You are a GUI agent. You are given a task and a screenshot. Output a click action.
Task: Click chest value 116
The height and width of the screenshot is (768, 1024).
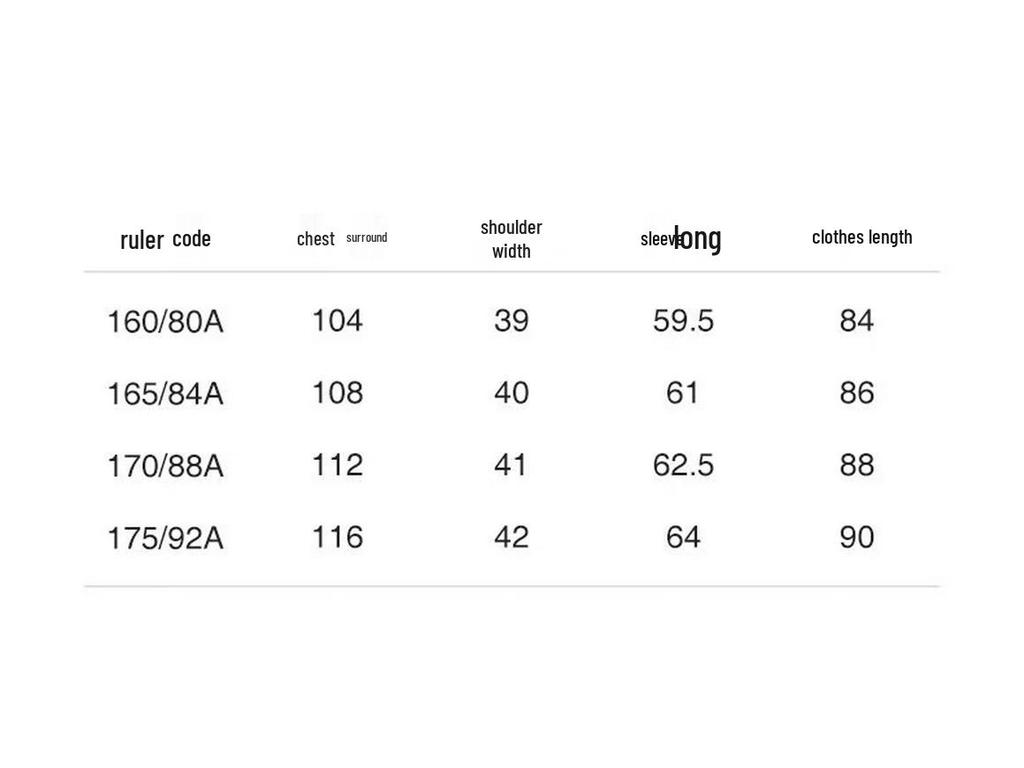[337, 537]
